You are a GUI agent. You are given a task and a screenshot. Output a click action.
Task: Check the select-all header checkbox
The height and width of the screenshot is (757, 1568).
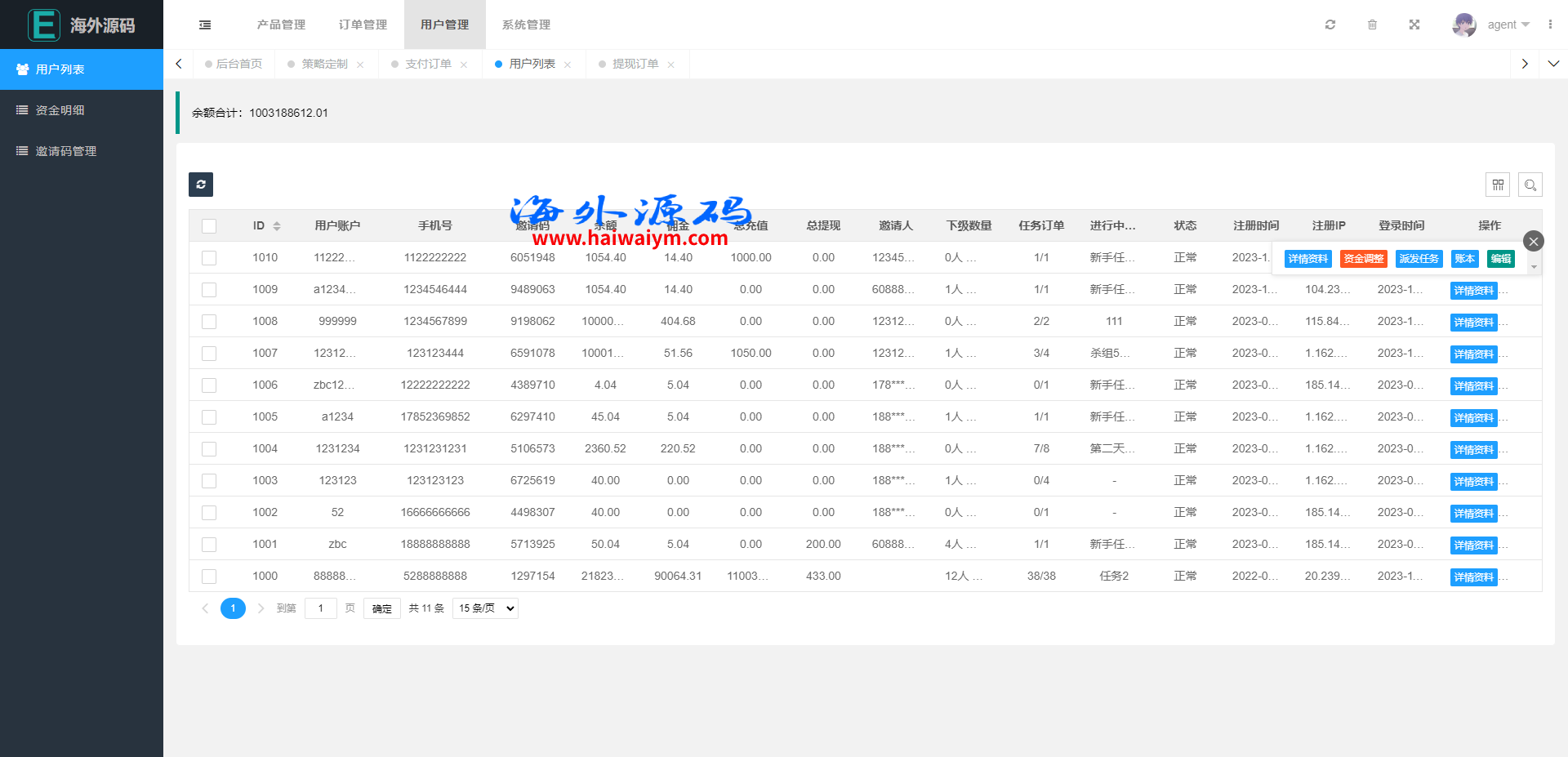point(209,226)
